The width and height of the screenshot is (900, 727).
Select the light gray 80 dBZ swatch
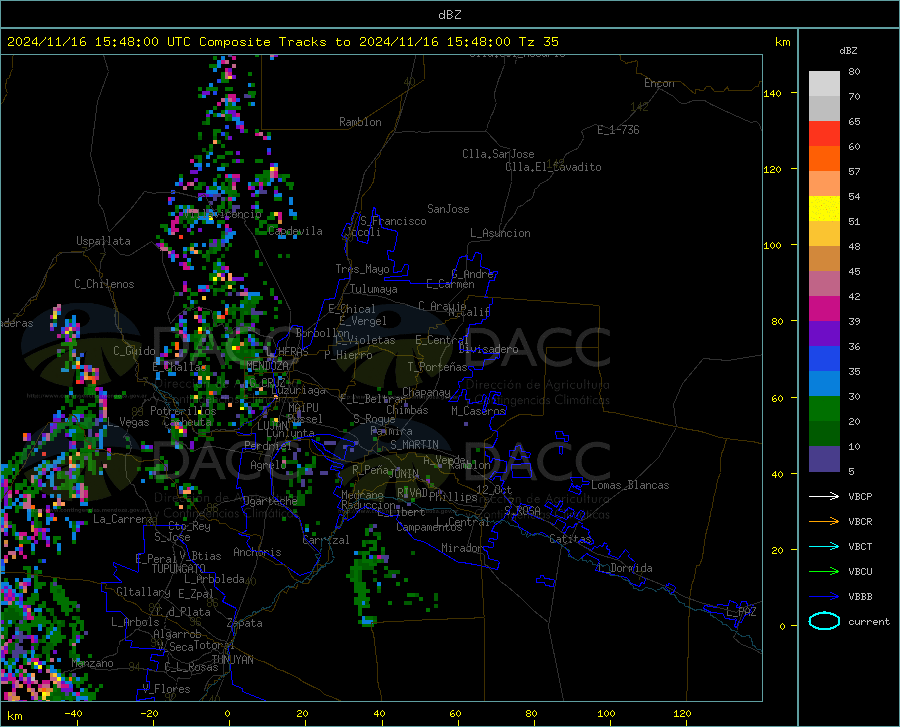click(824, 84)
